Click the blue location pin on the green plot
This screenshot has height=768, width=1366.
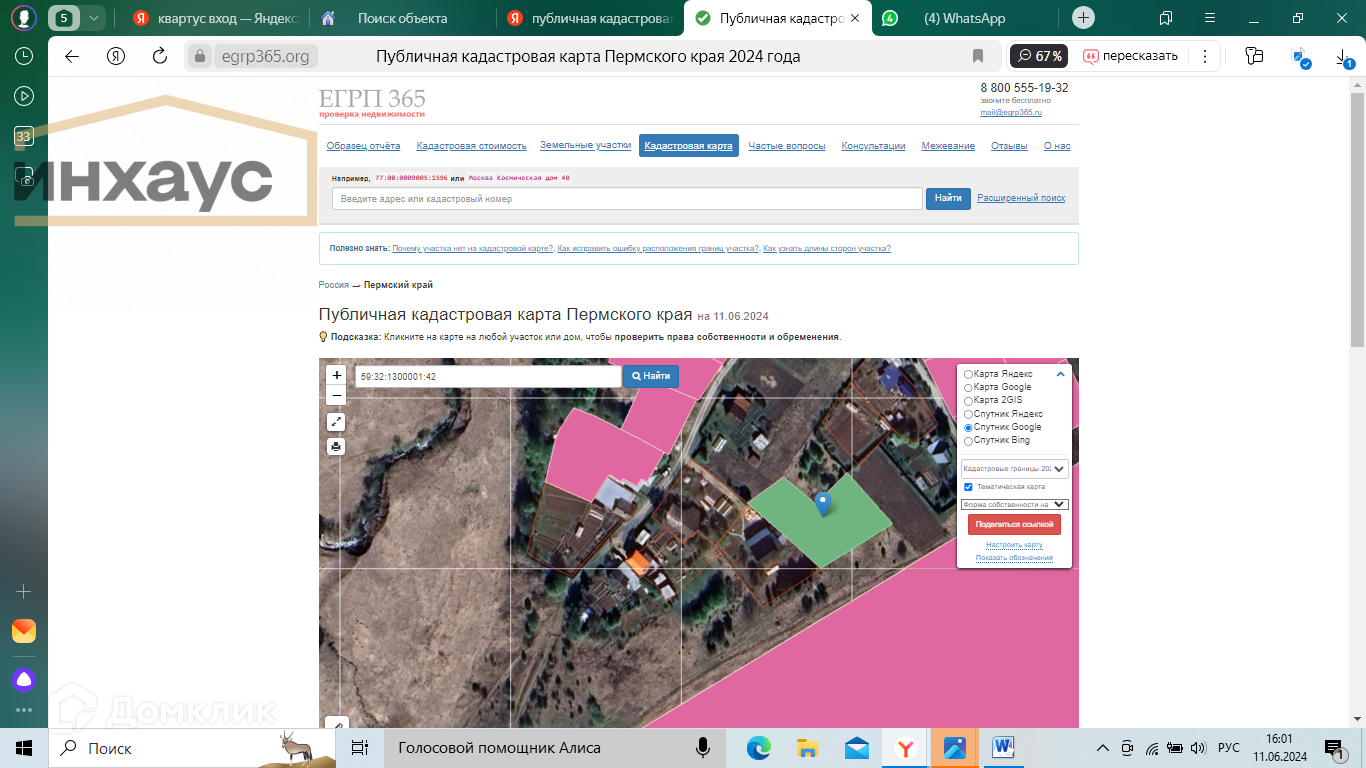tap(822, 503)
